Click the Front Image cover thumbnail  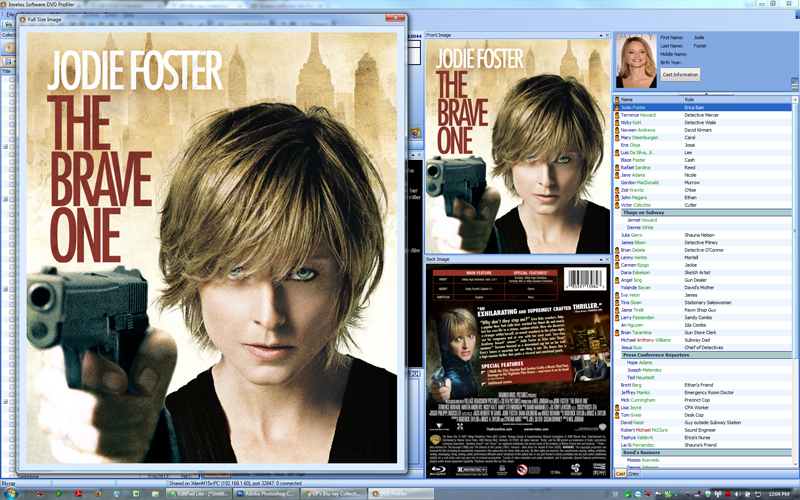pyautogui.click(x=518, y=146)
